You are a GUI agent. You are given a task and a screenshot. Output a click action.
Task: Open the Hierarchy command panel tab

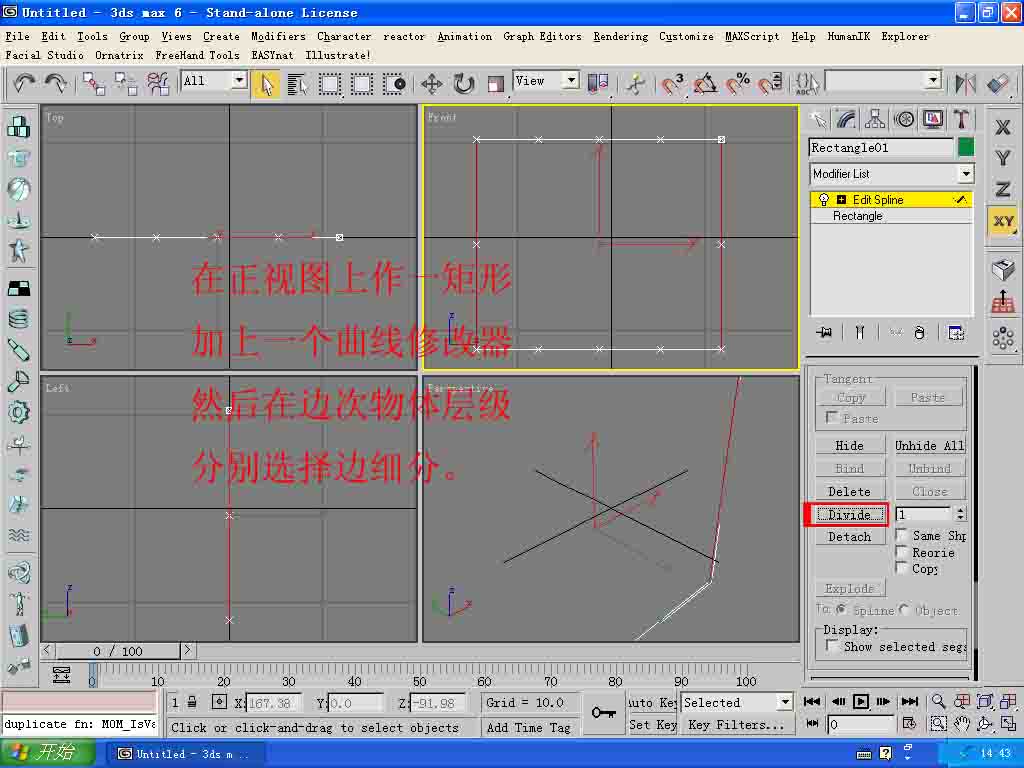pyautogui.click(x=875, y=120)
